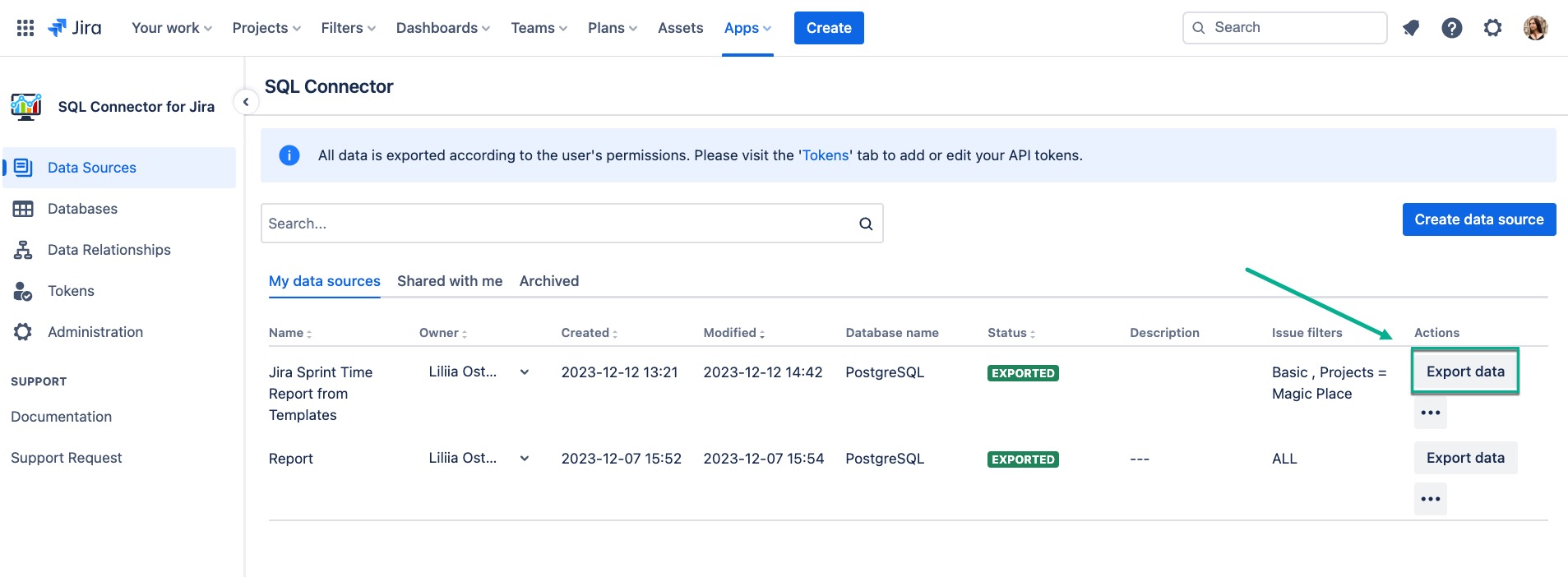Viewport: 1568px width, 577px height.
Task: Collapse the sidebar with arrow button
Action: (x=246, y=102)
